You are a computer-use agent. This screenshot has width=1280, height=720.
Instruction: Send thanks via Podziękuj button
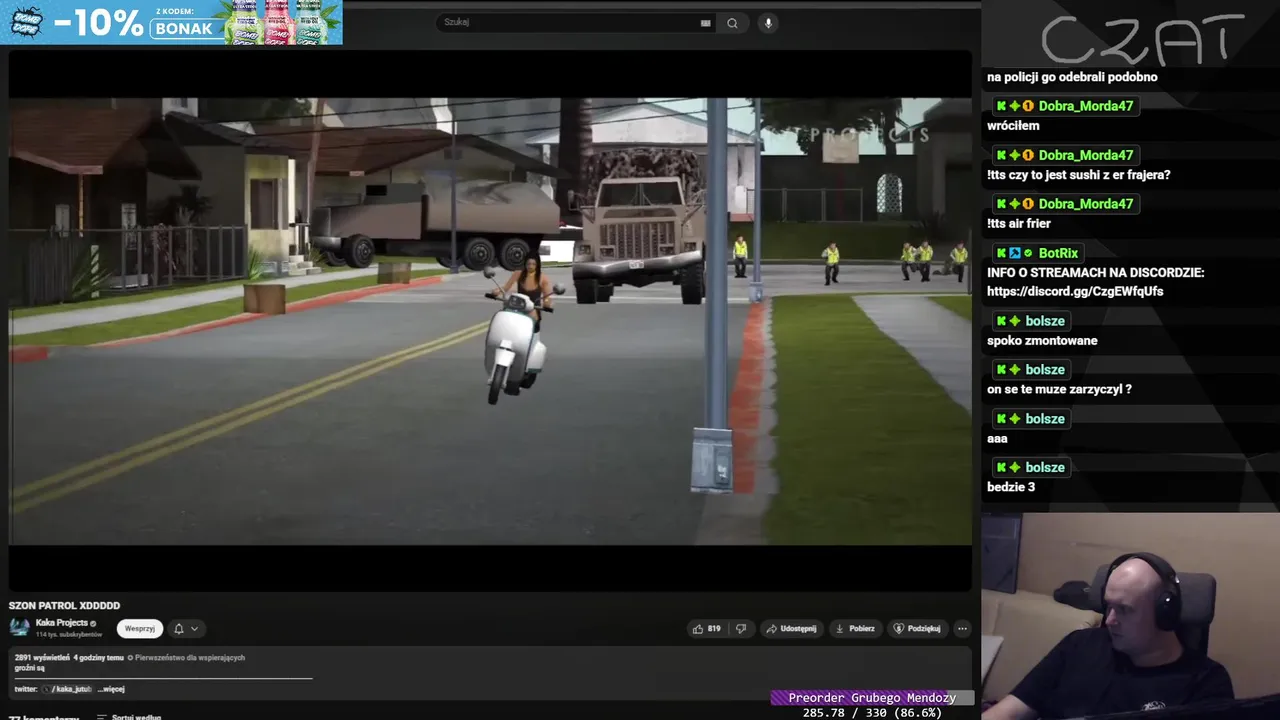917,629
